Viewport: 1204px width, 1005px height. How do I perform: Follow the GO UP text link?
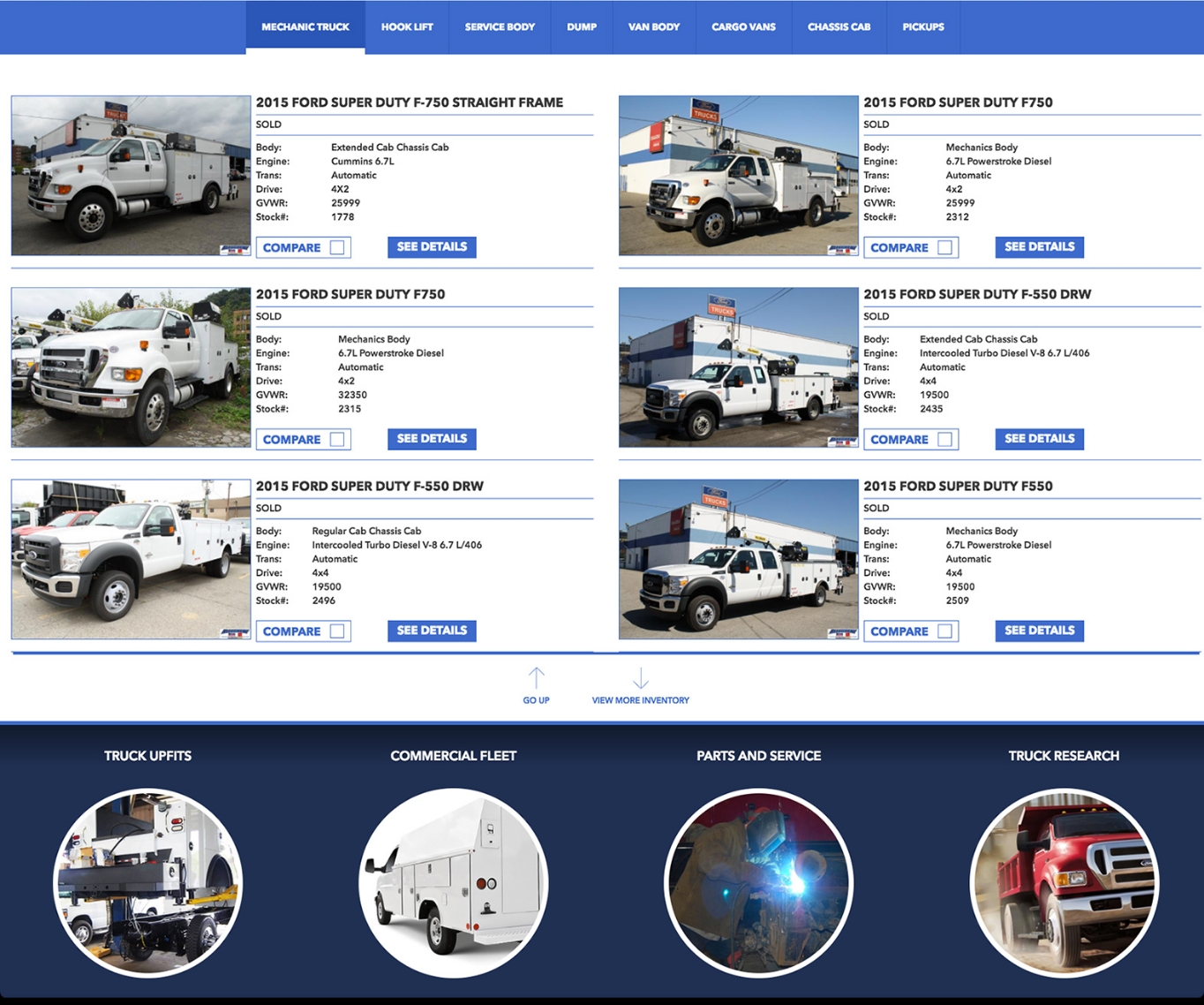point(536,700)
